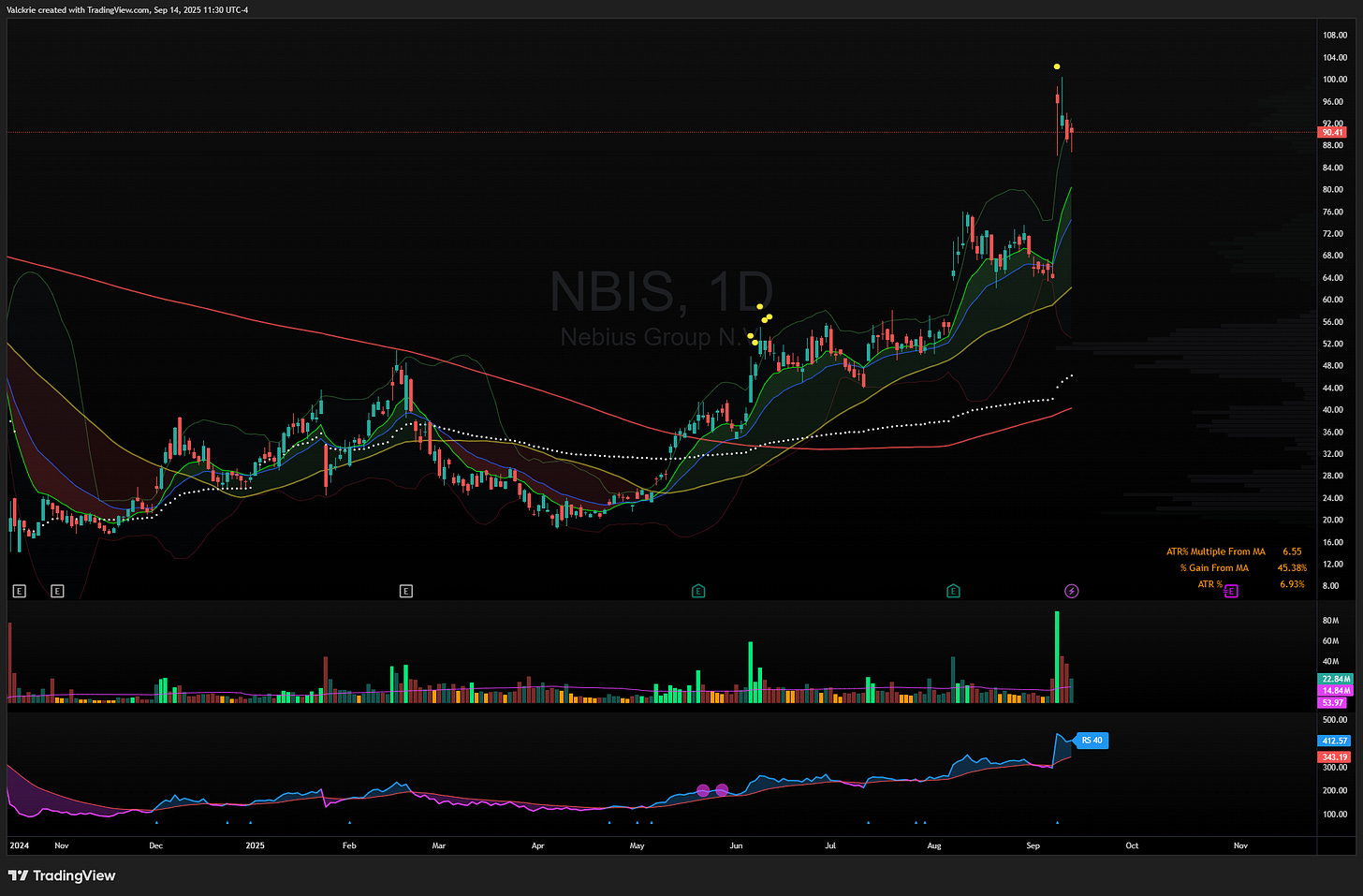Click the 2025 label on time axis
1363x896 pixels.
coord(255,845)
